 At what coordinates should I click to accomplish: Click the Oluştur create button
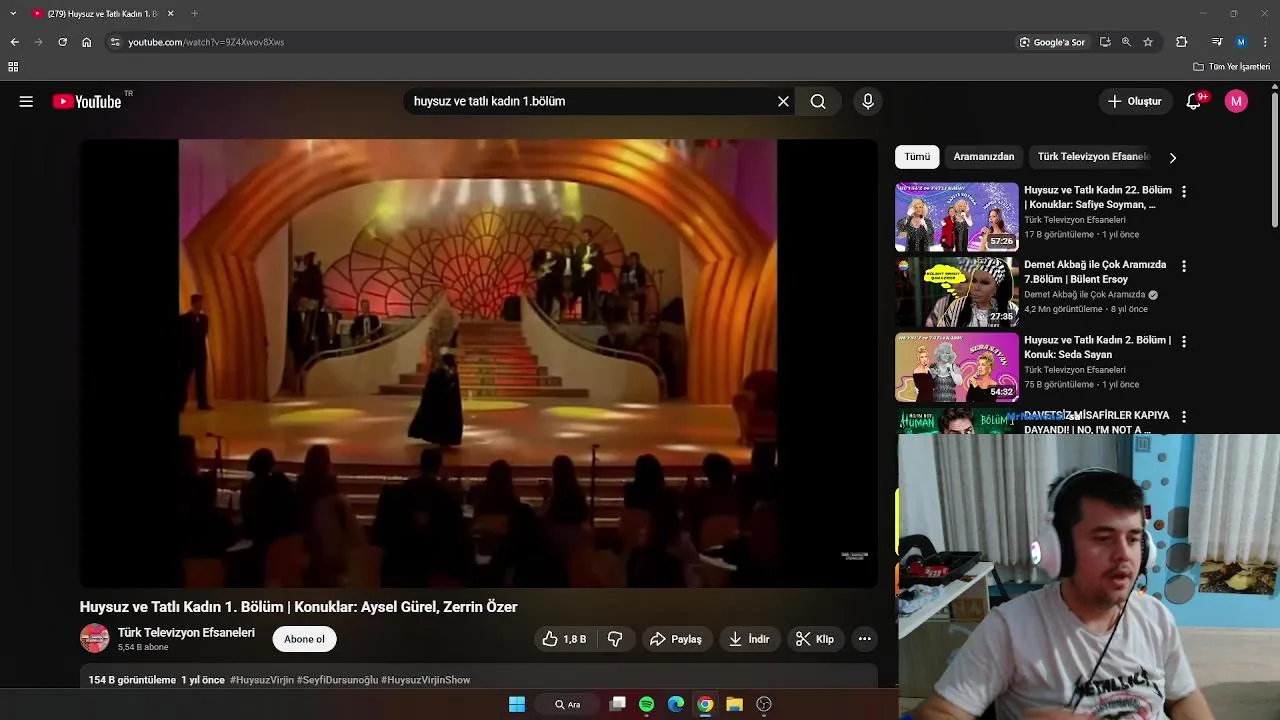(1135, 101)
